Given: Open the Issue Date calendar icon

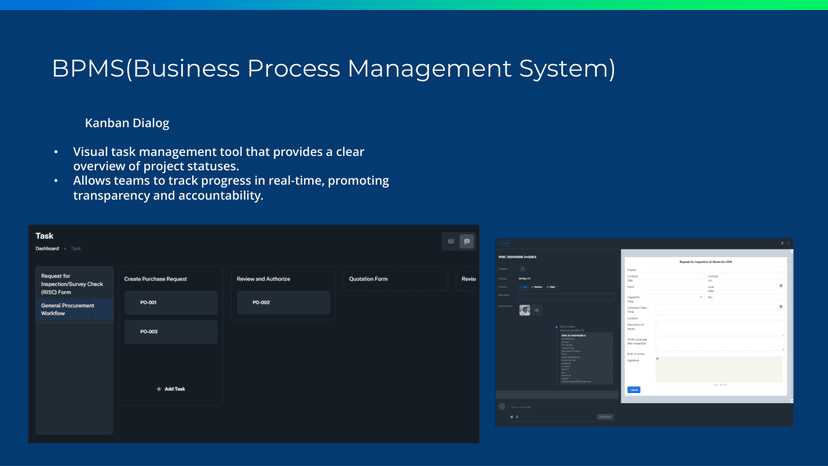Looking at the screenshot, I should [781, 286].
